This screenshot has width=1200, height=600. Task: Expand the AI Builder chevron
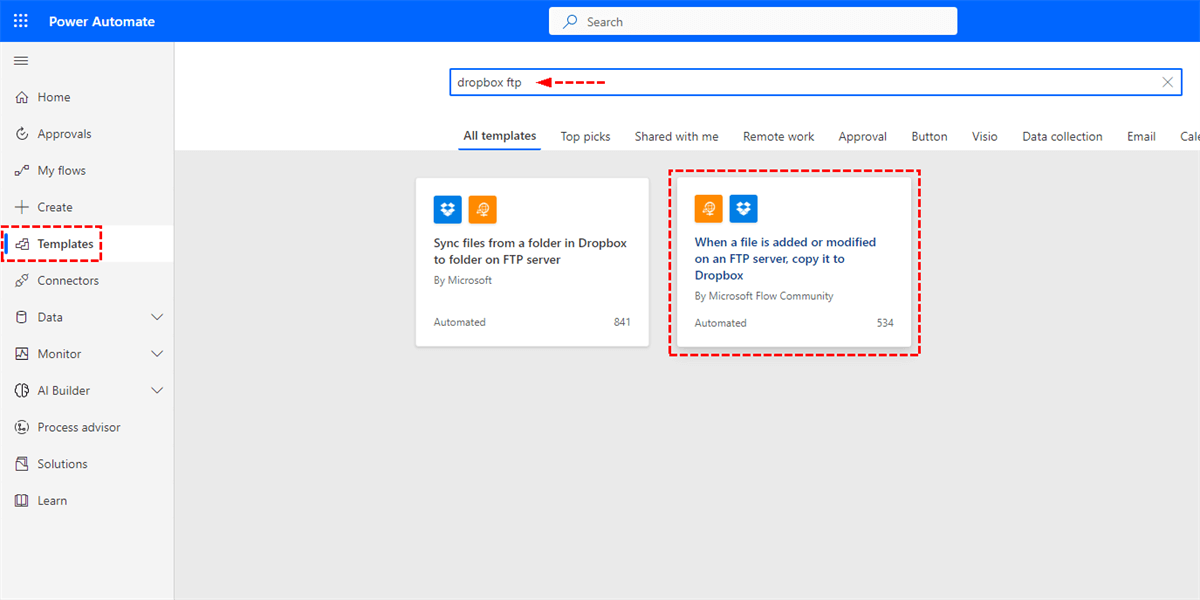click(x=157, y=391)
